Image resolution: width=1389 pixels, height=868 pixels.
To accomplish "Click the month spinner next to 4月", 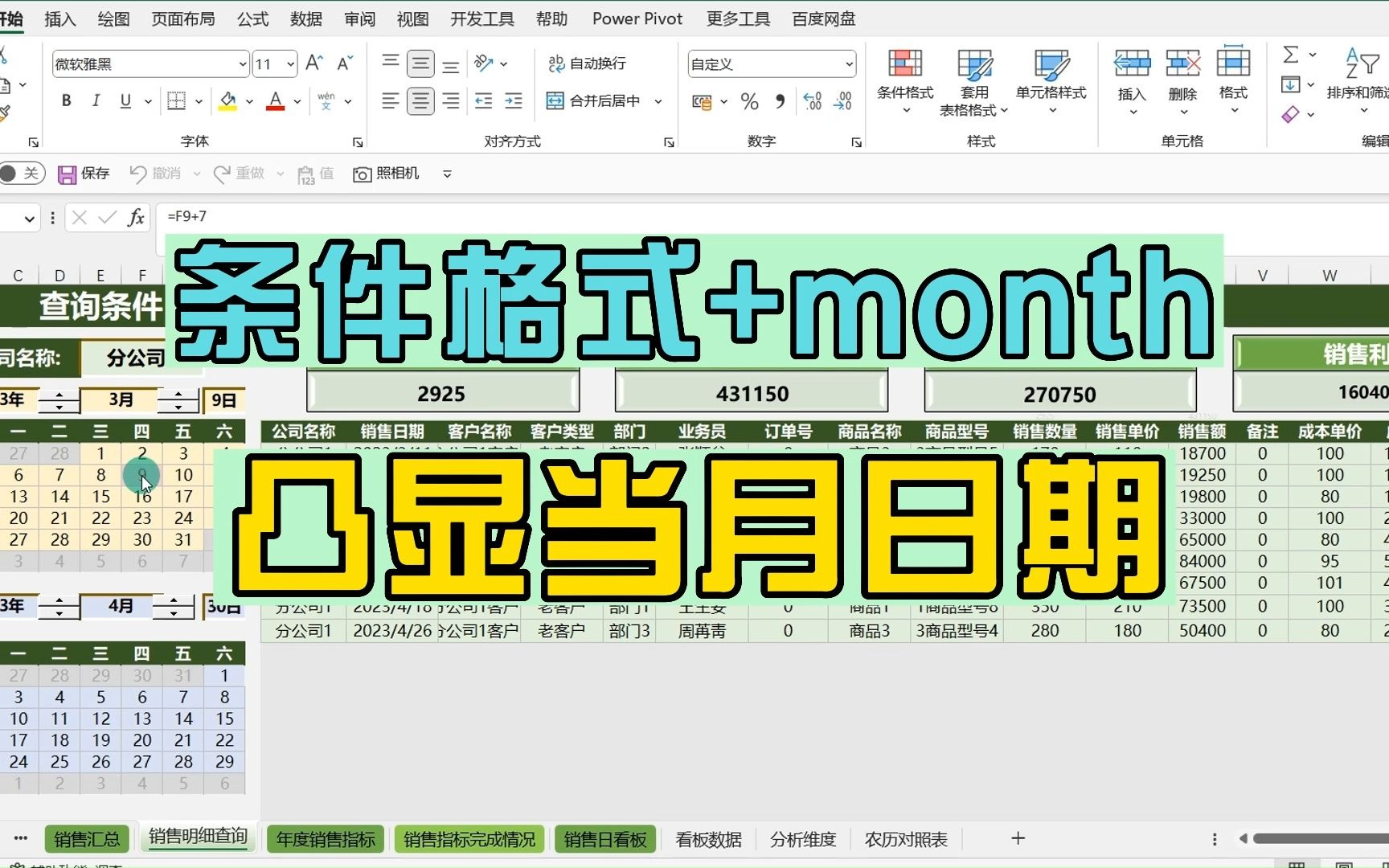I will click(173, 607).
